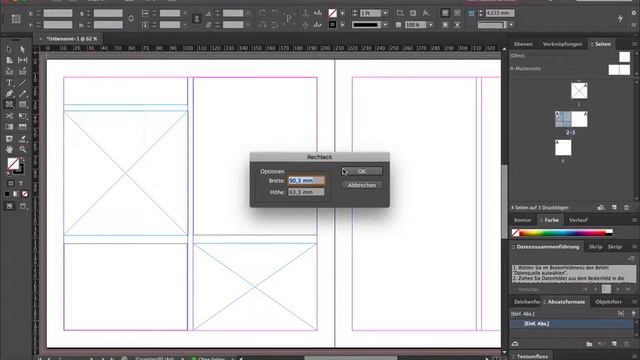Switch to Zeichenformate tab
Viewport: 640px width, 360px height.
(x=526, y=302)
